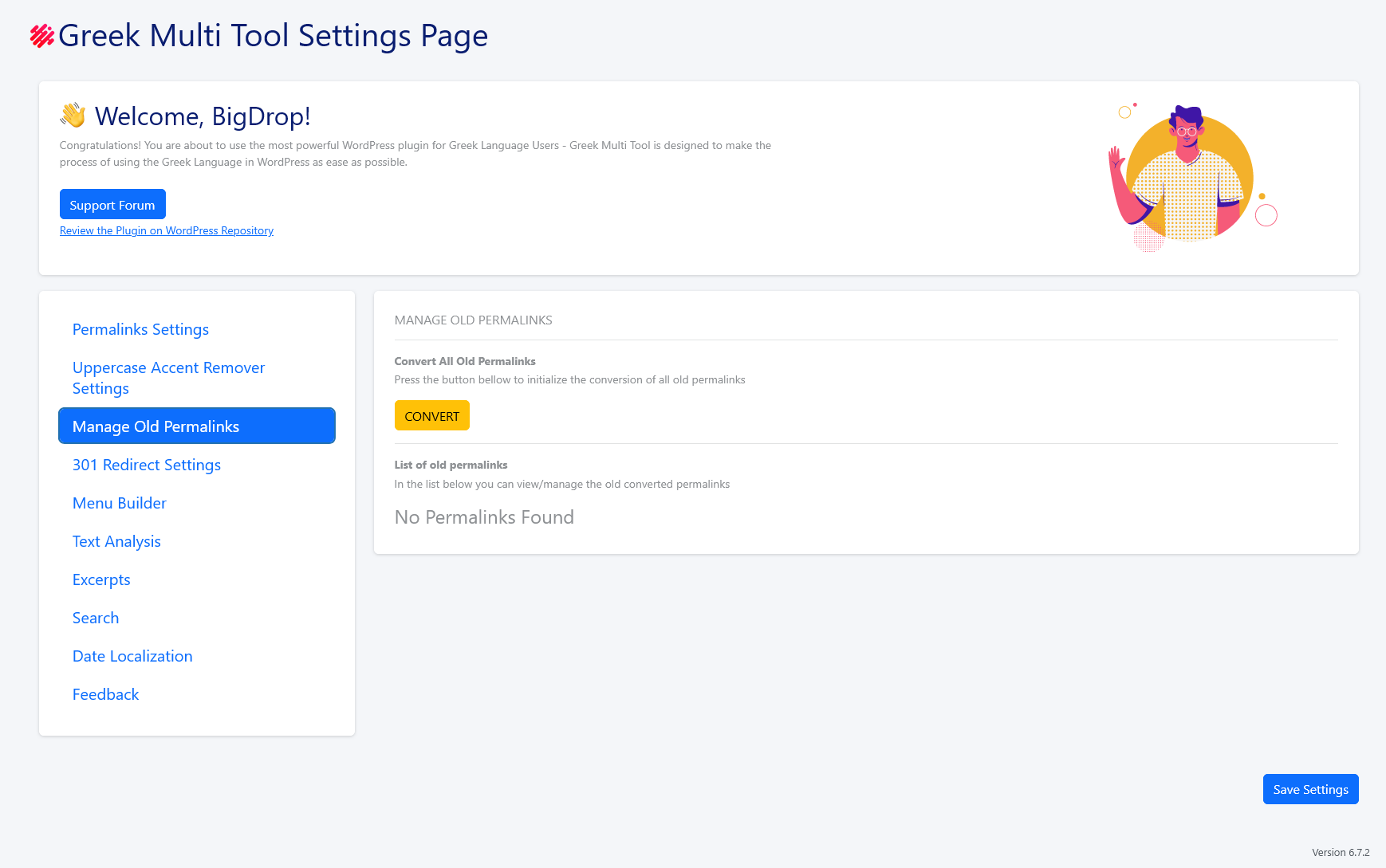
Task: Open the Excerpts settings tab
Action: click(101, 580)
